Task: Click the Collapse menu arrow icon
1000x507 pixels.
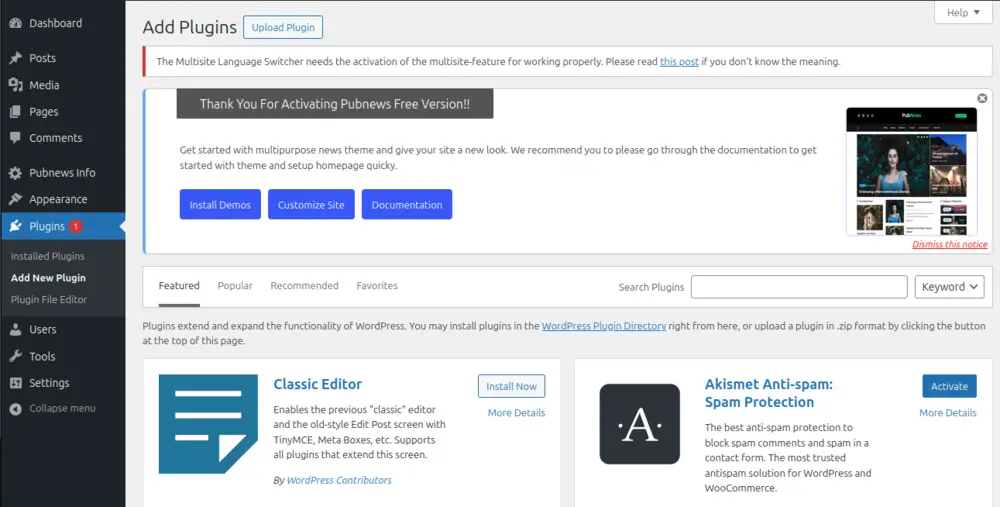Action: coord(15,409)
